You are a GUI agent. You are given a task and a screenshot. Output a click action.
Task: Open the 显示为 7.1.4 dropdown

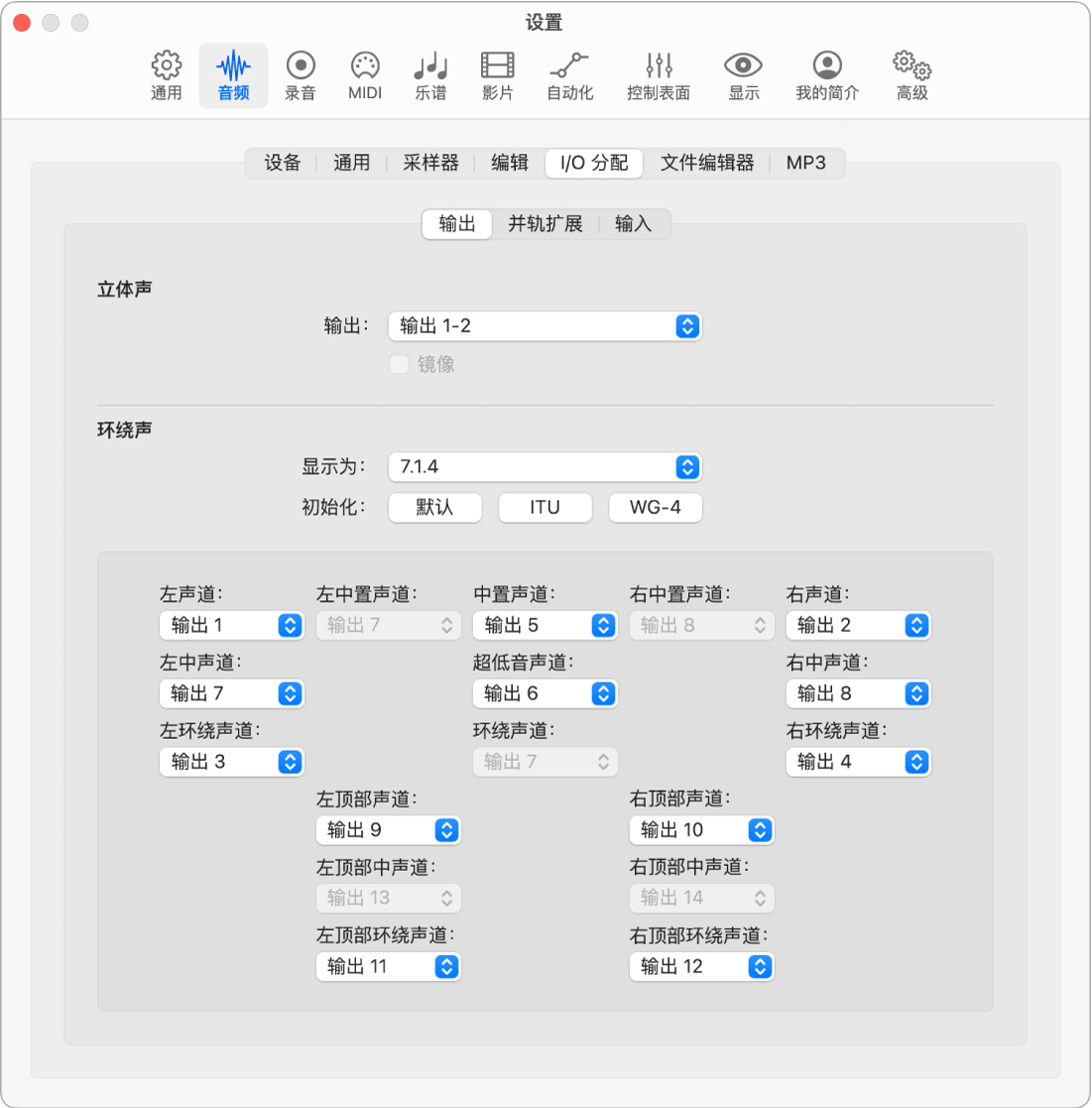point(546,467)
